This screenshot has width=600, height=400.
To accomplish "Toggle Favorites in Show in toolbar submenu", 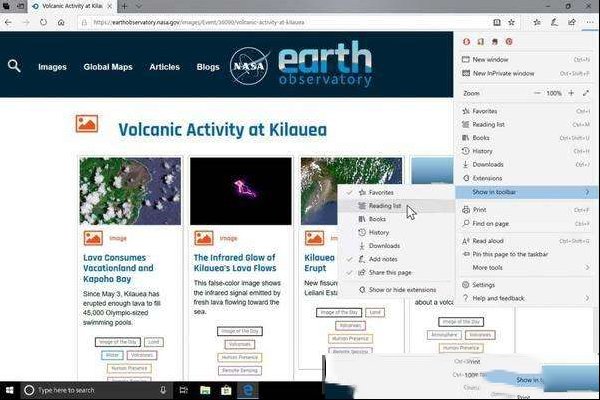I will pyautogui.click(x=396, y=193).
